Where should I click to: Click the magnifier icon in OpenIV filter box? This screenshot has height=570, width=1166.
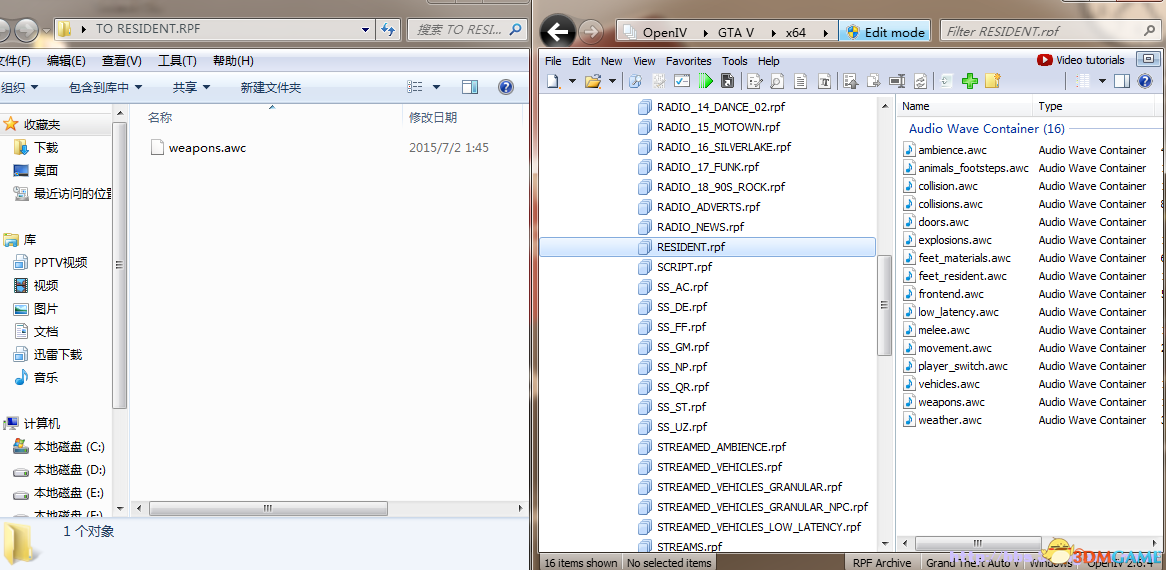pyautogui.click(x=1150, y=31)
